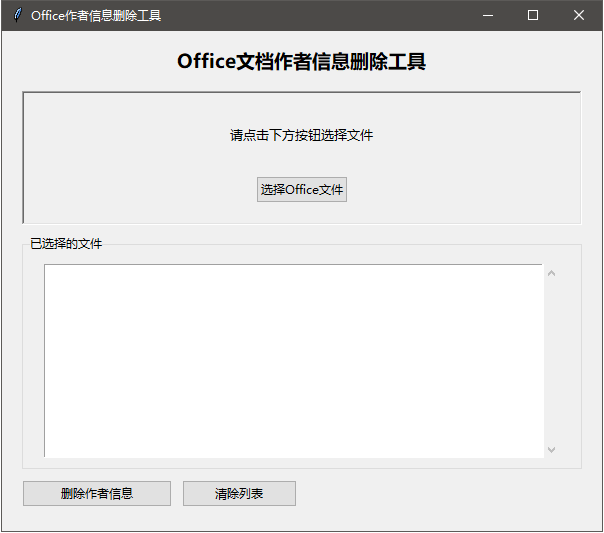The width and height of the screenshot is (604, 533).
Task: Click the text 请点击下方按钮选择文件
Action: point(301,135)
